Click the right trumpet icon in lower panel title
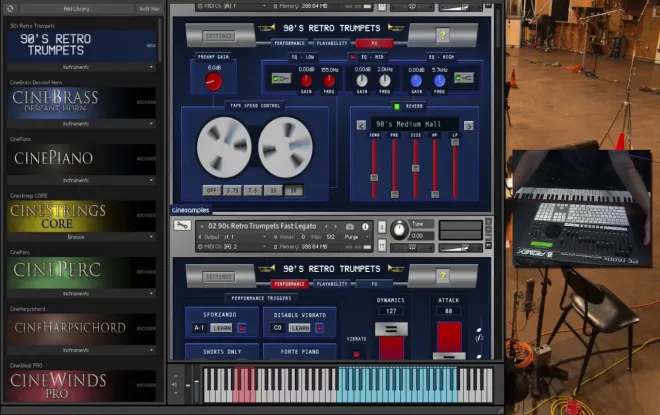The width and height of the screenshot is (660, 415). [x=396, y=269]
